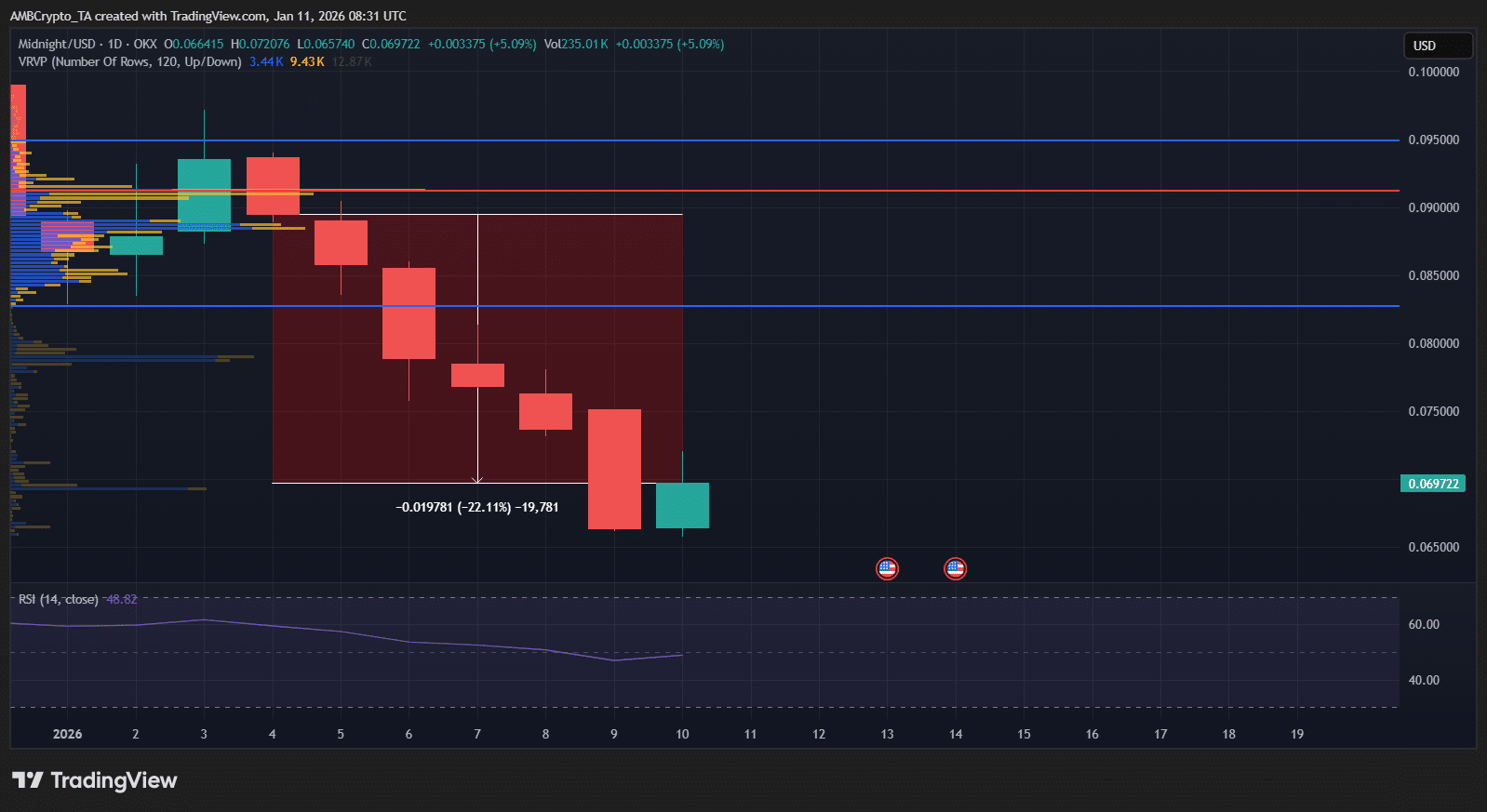The image size is (1487, 812).
Task: Click the US economic event icon above date 14
Action: pos(955,568)
